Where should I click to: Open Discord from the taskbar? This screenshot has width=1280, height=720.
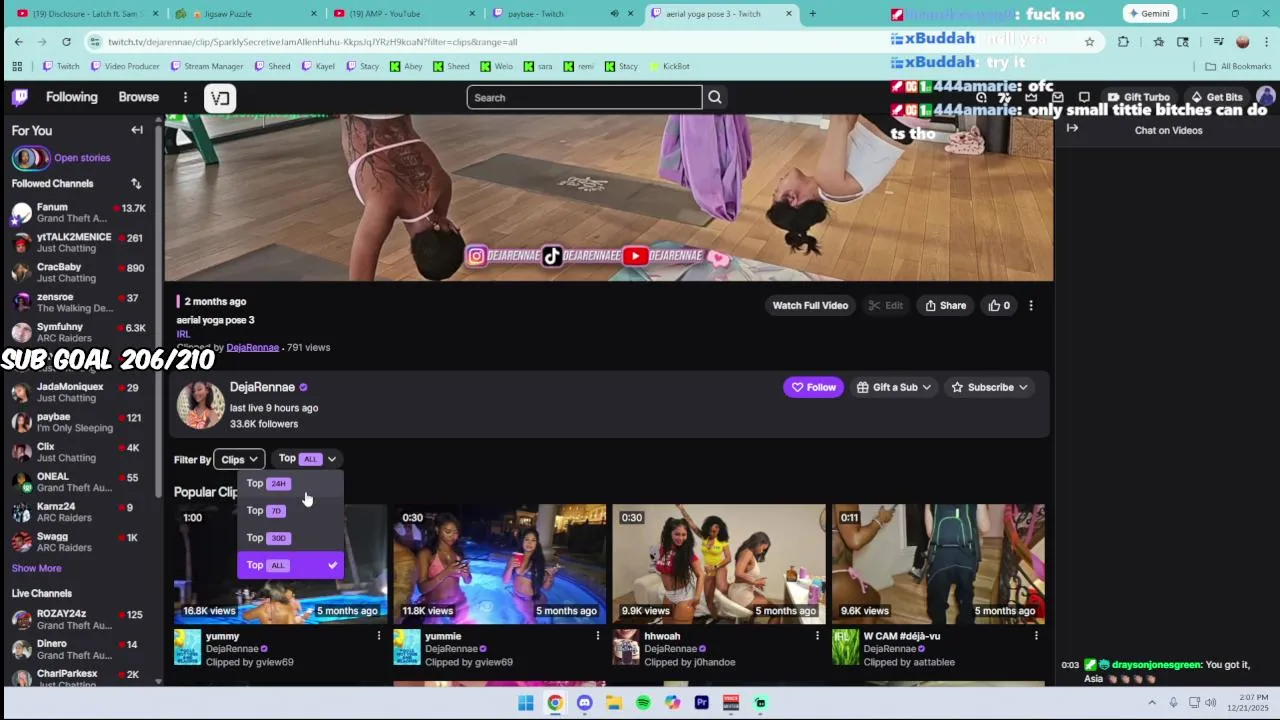tap(584, 703)
